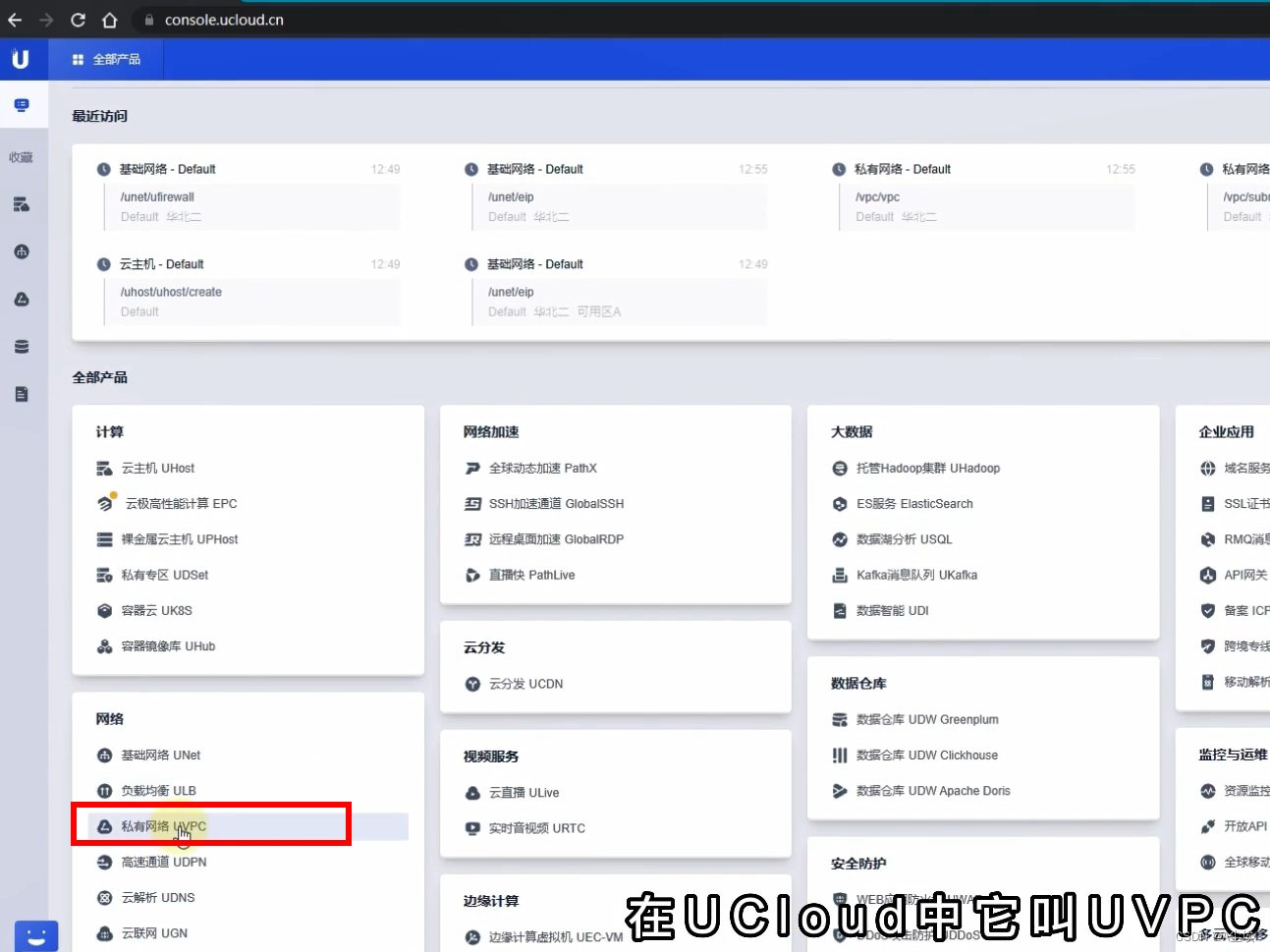Click 基础网络 UNet icon
The image size is (1270, 952).
[104, 756]
